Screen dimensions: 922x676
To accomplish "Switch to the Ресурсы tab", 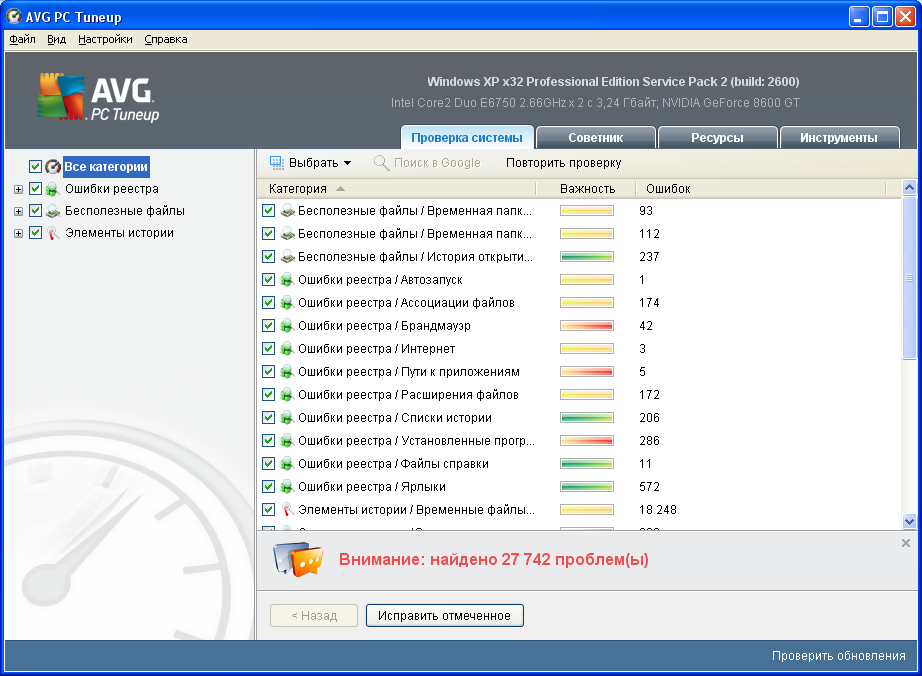I will click(717, 138).
